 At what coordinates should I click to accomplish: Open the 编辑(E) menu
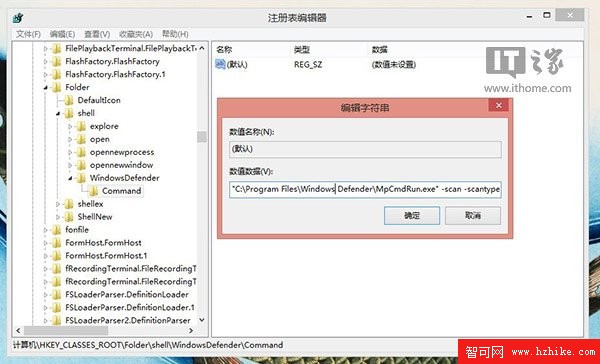pyautogui.click(x=62, y=34)
